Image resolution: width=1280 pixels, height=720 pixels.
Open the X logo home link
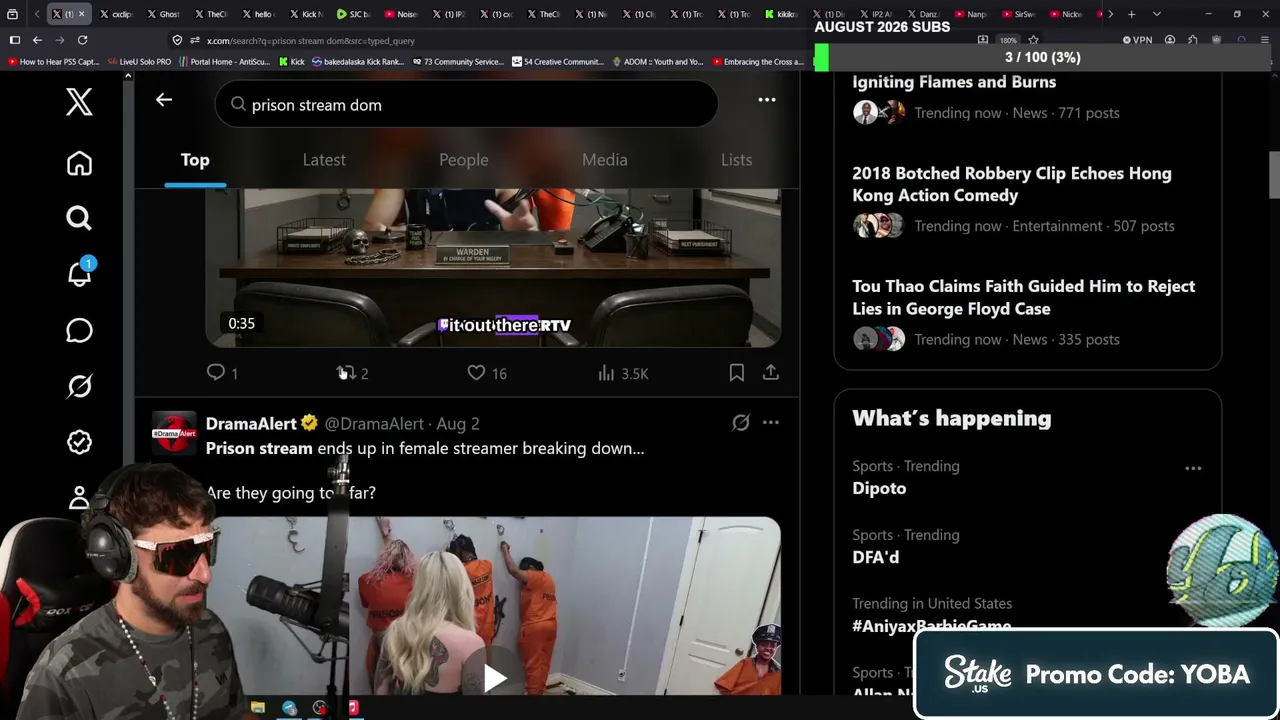coord(79,102)
